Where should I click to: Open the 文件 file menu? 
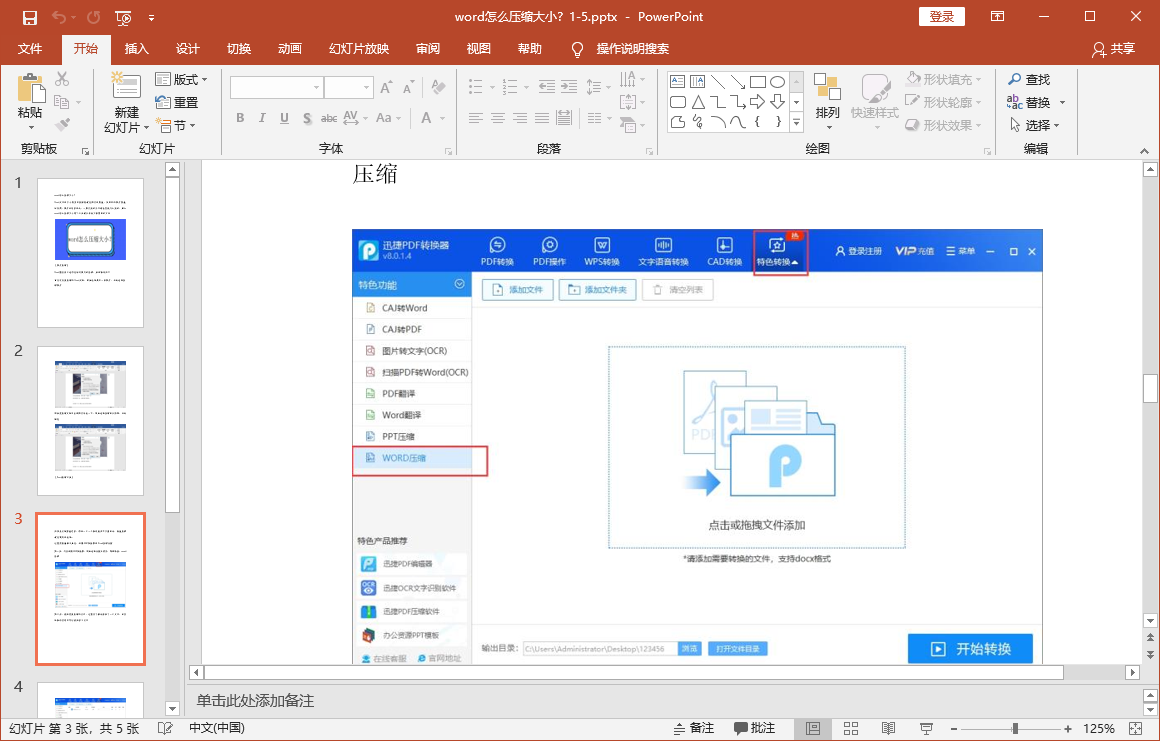point(30,49)
